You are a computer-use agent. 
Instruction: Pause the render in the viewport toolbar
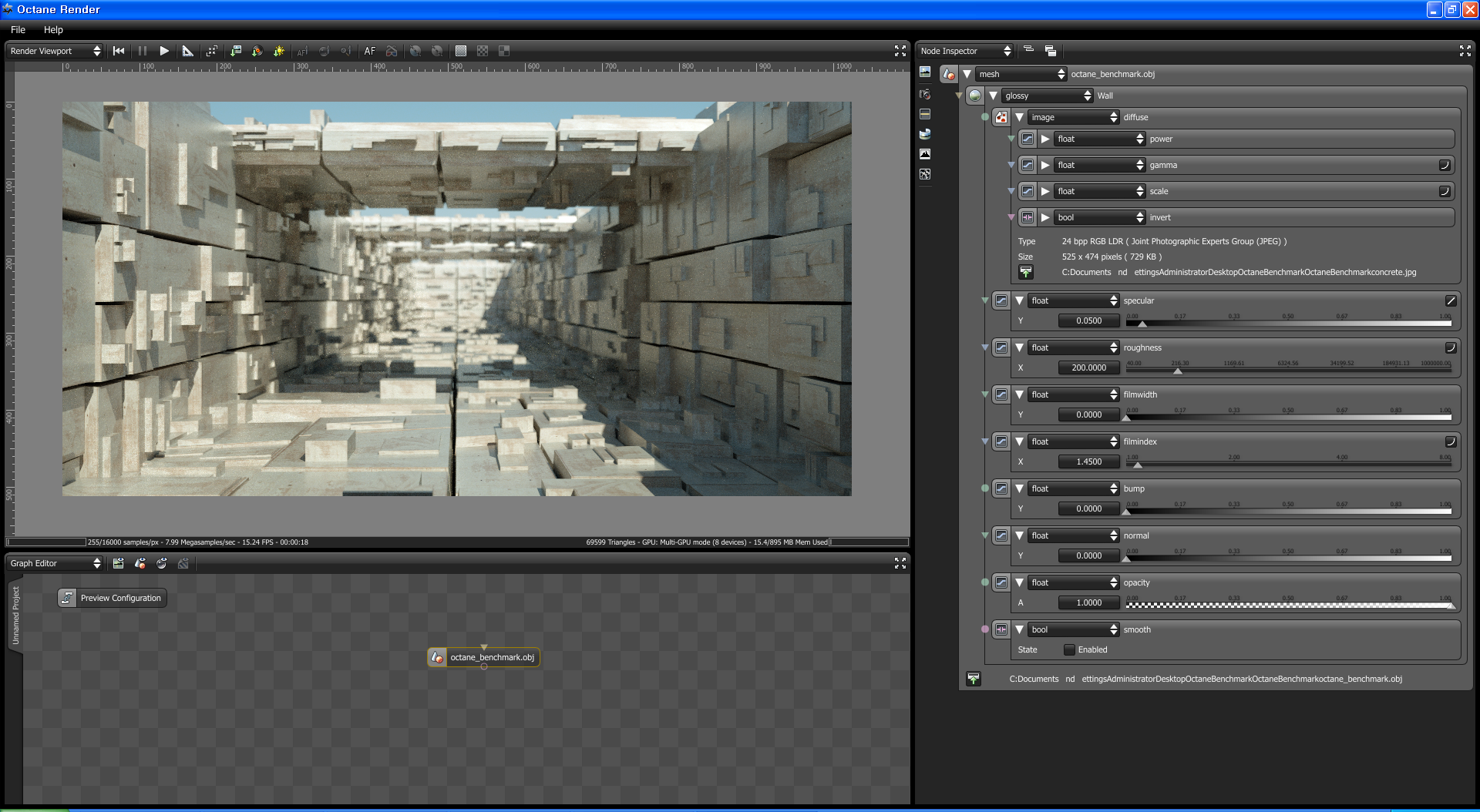pos(143,51)
